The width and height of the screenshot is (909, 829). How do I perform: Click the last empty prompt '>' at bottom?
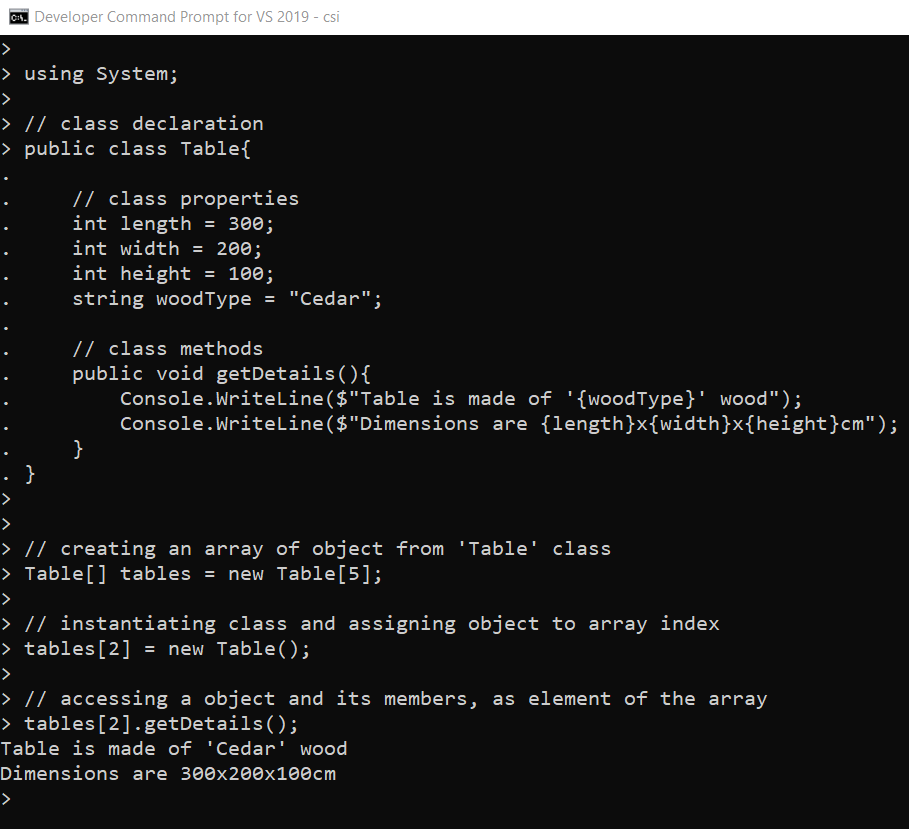(6, 799)
